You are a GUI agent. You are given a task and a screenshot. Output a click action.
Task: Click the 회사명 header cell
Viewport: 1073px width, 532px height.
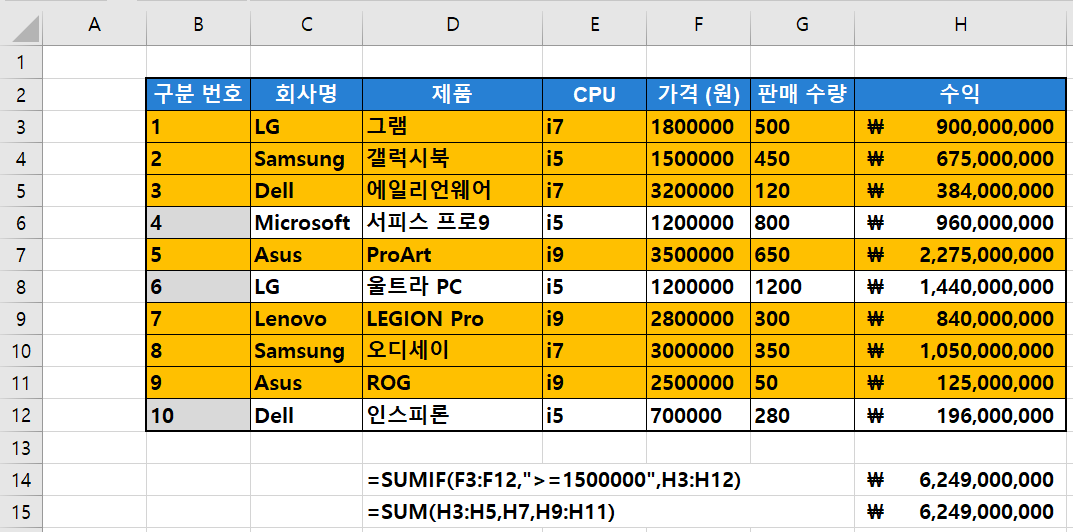[307, 94]
